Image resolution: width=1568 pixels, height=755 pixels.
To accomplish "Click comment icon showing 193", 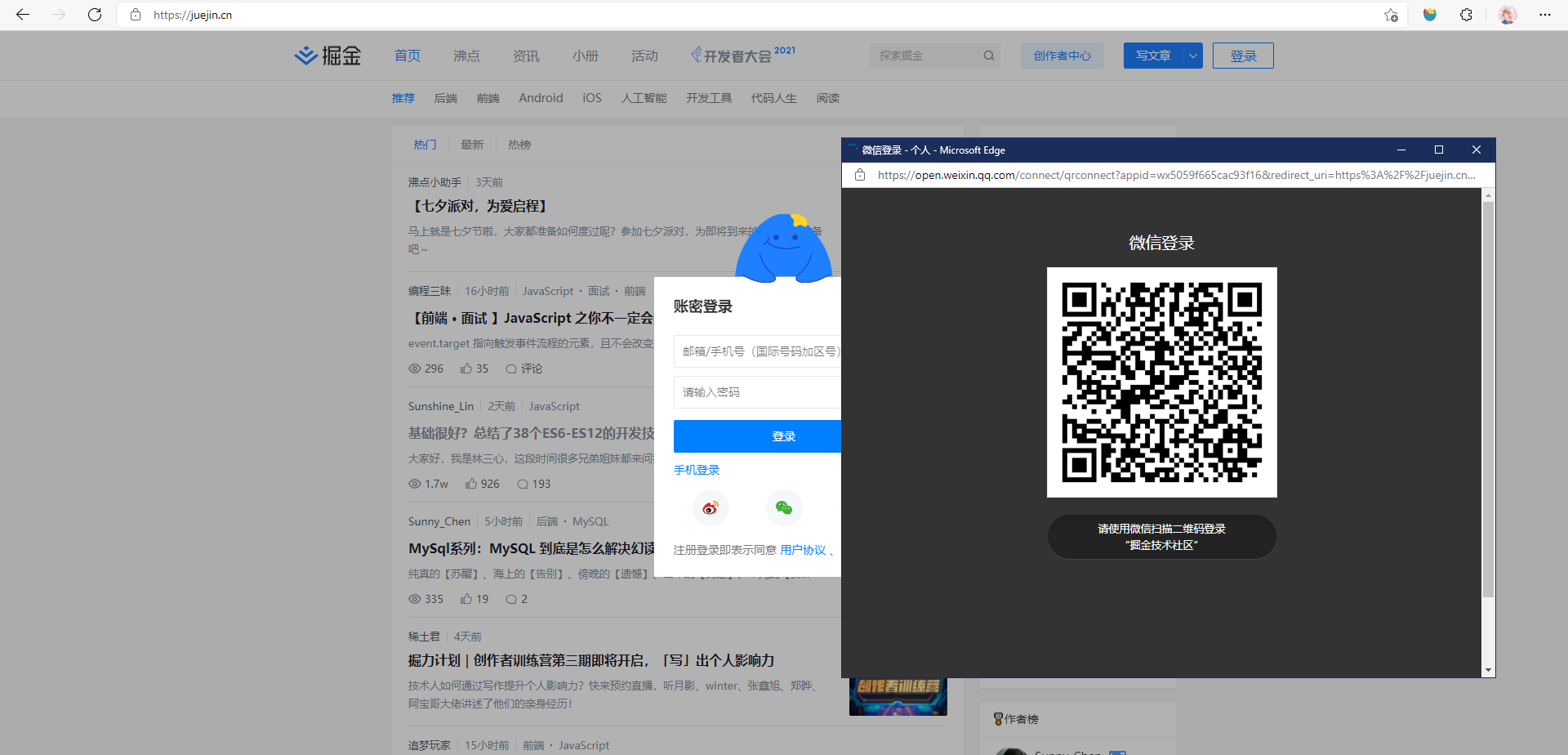I will [523, 484].
